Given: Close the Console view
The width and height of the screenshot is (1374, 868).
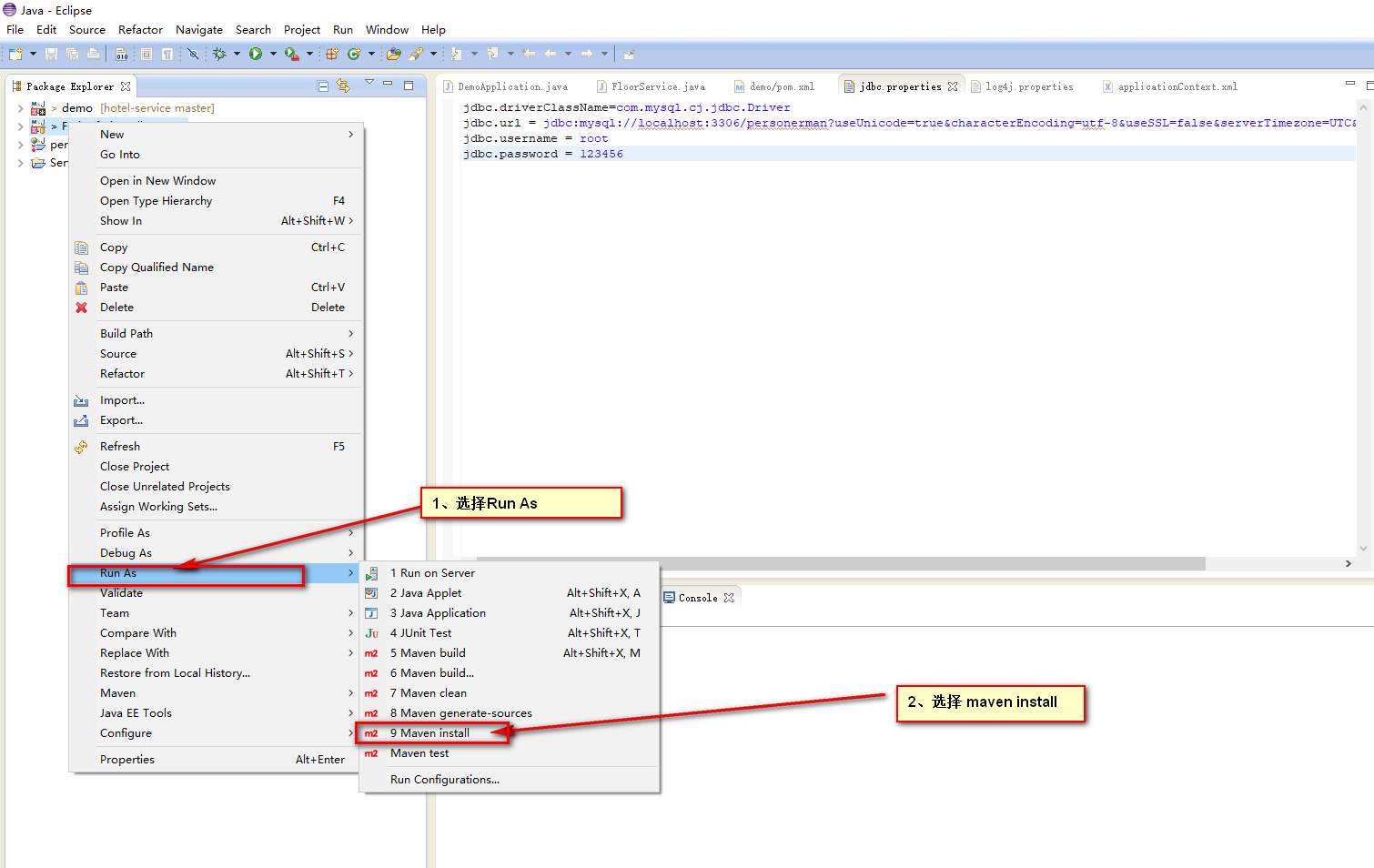Looking at the screenshot, I should pos(729,598).
